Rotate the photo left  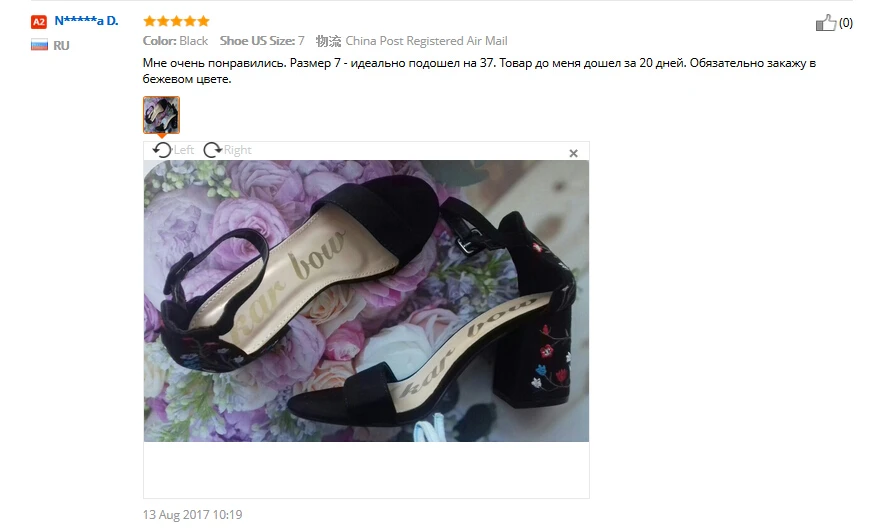pyautogui.click(x=162, y=150)
